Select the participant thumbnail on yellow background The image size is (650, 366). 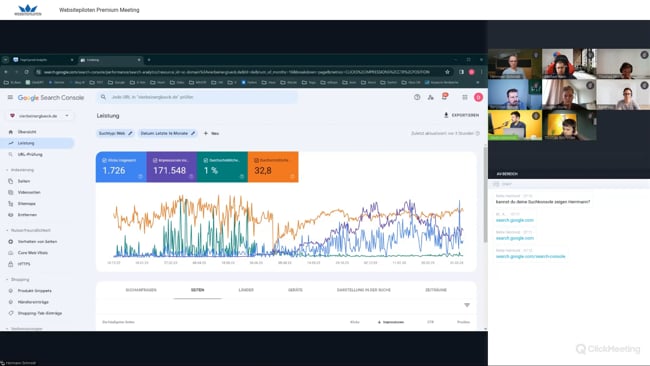pyautogui.click(x=515, y=125)
